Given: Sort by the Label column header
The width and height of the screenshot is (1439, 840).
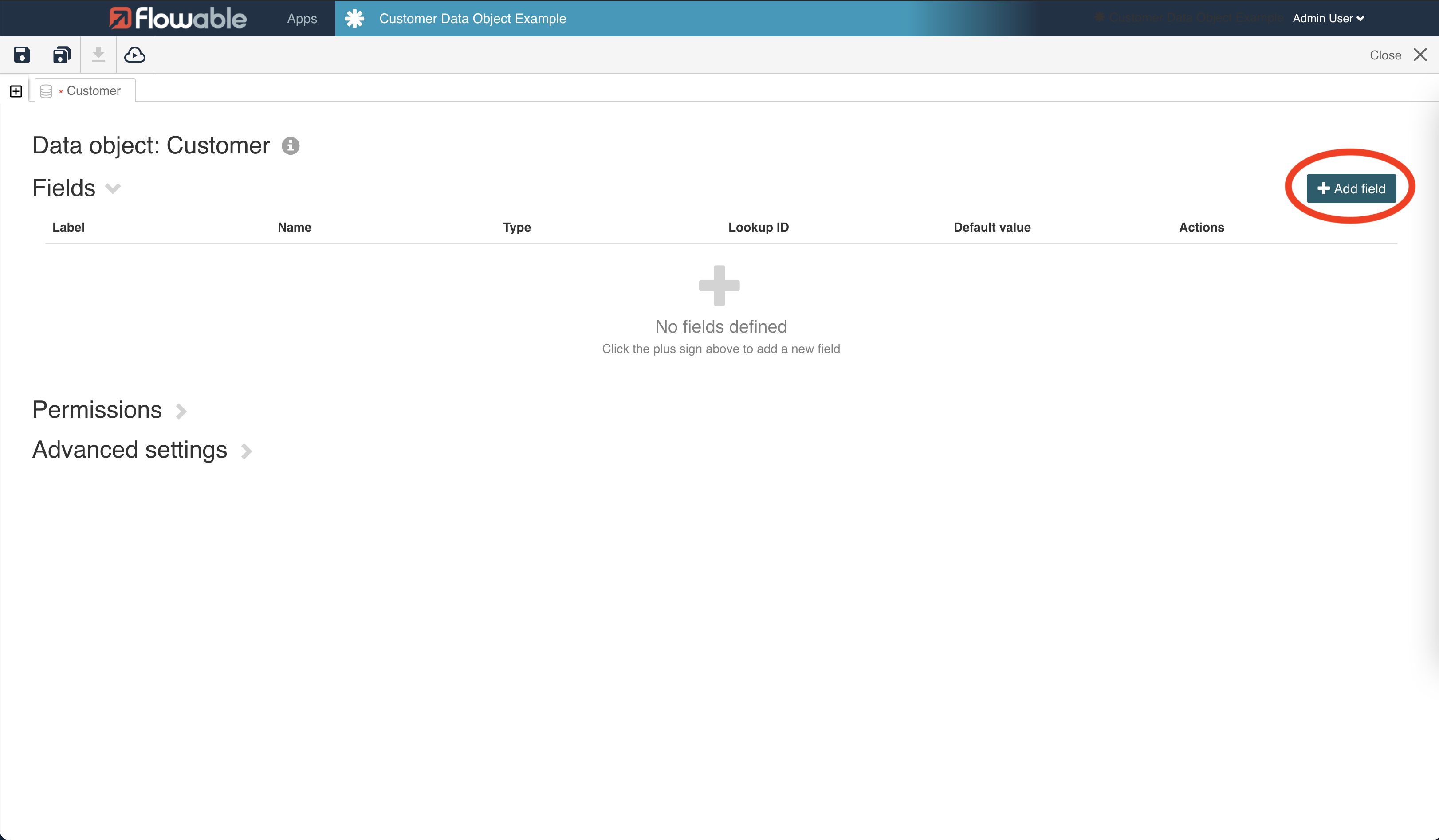Looking at the screenshot, I should click(68, 227).
